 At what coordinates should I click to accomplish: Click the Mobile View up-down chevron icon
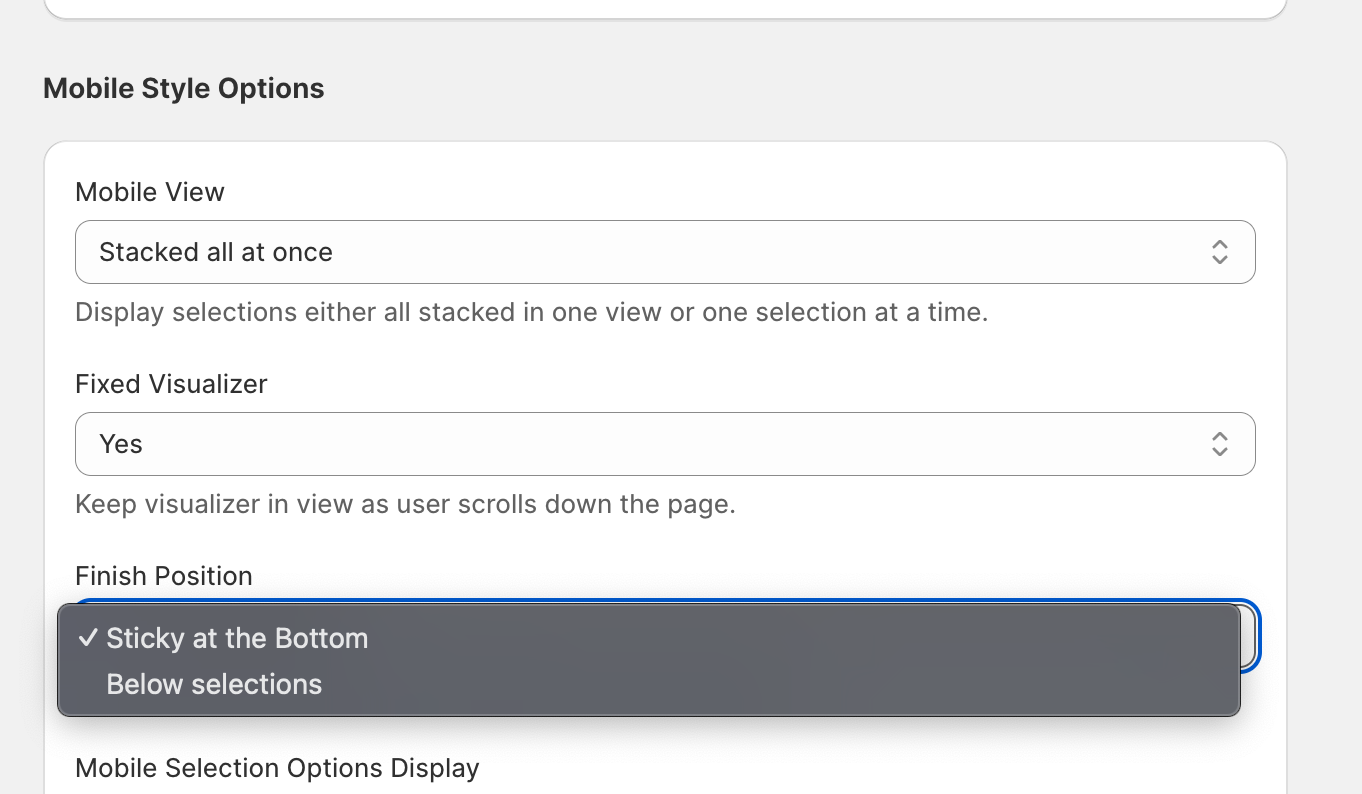pyautogui.click(x=1219, y=252)
